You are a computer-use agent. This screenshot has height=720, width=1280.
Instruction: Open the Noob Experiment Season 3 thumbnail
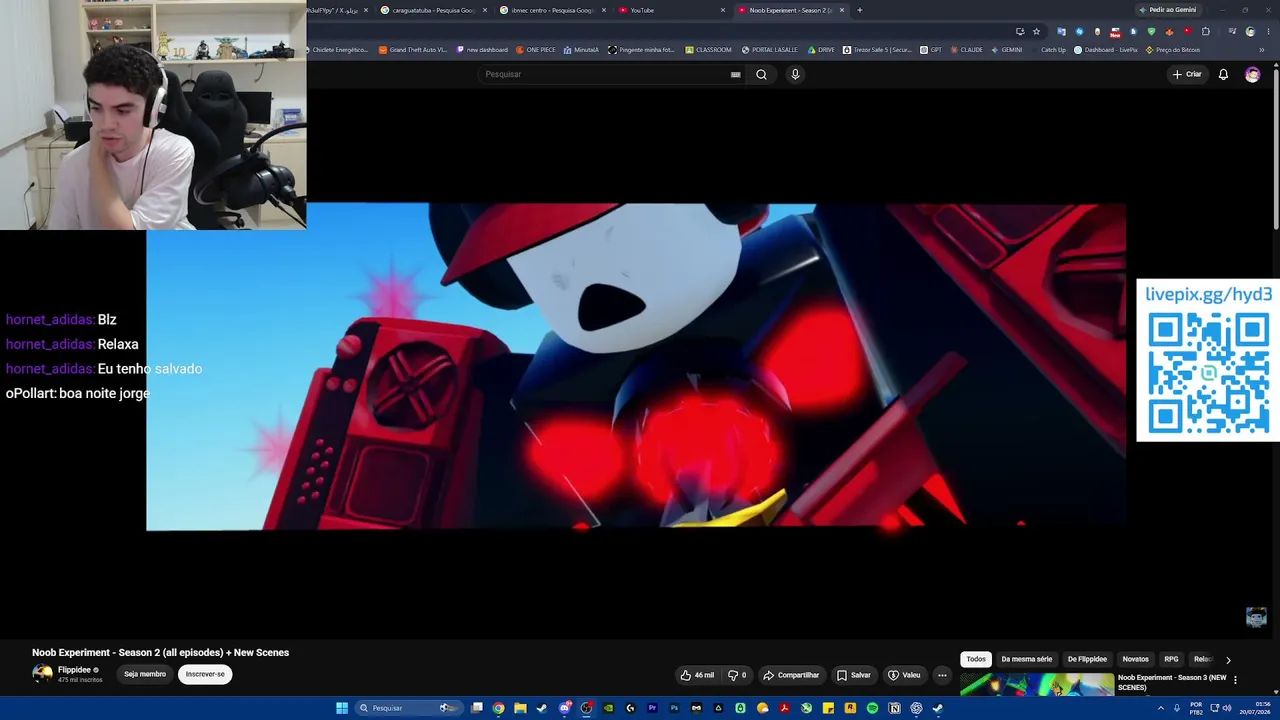1037,685
